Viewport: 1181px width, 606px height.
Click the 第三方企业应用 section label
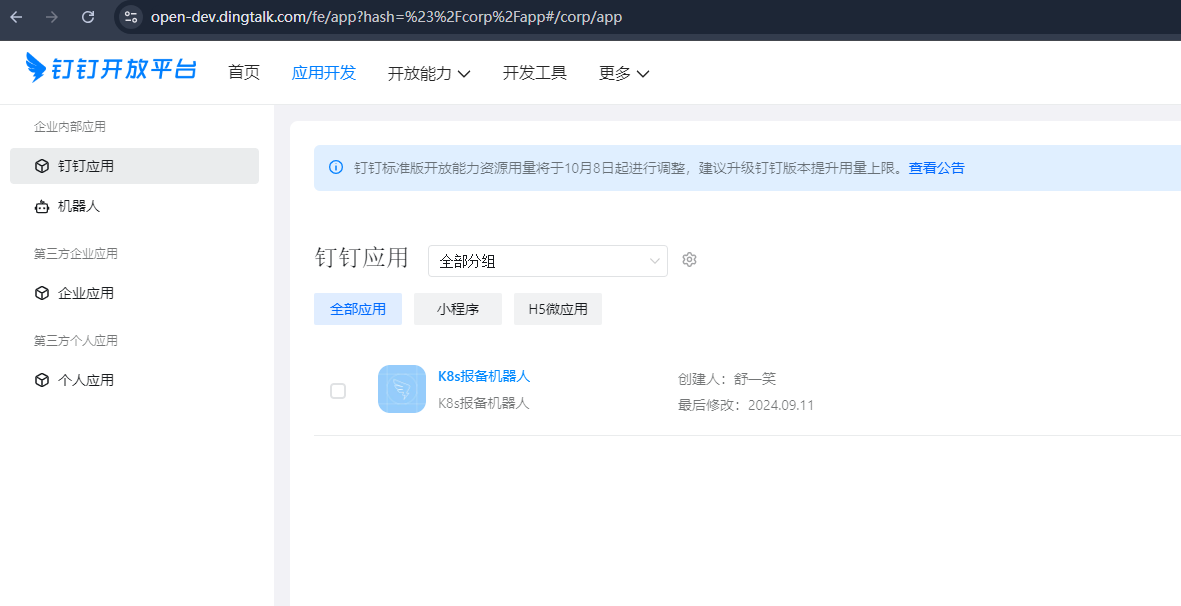76,254
